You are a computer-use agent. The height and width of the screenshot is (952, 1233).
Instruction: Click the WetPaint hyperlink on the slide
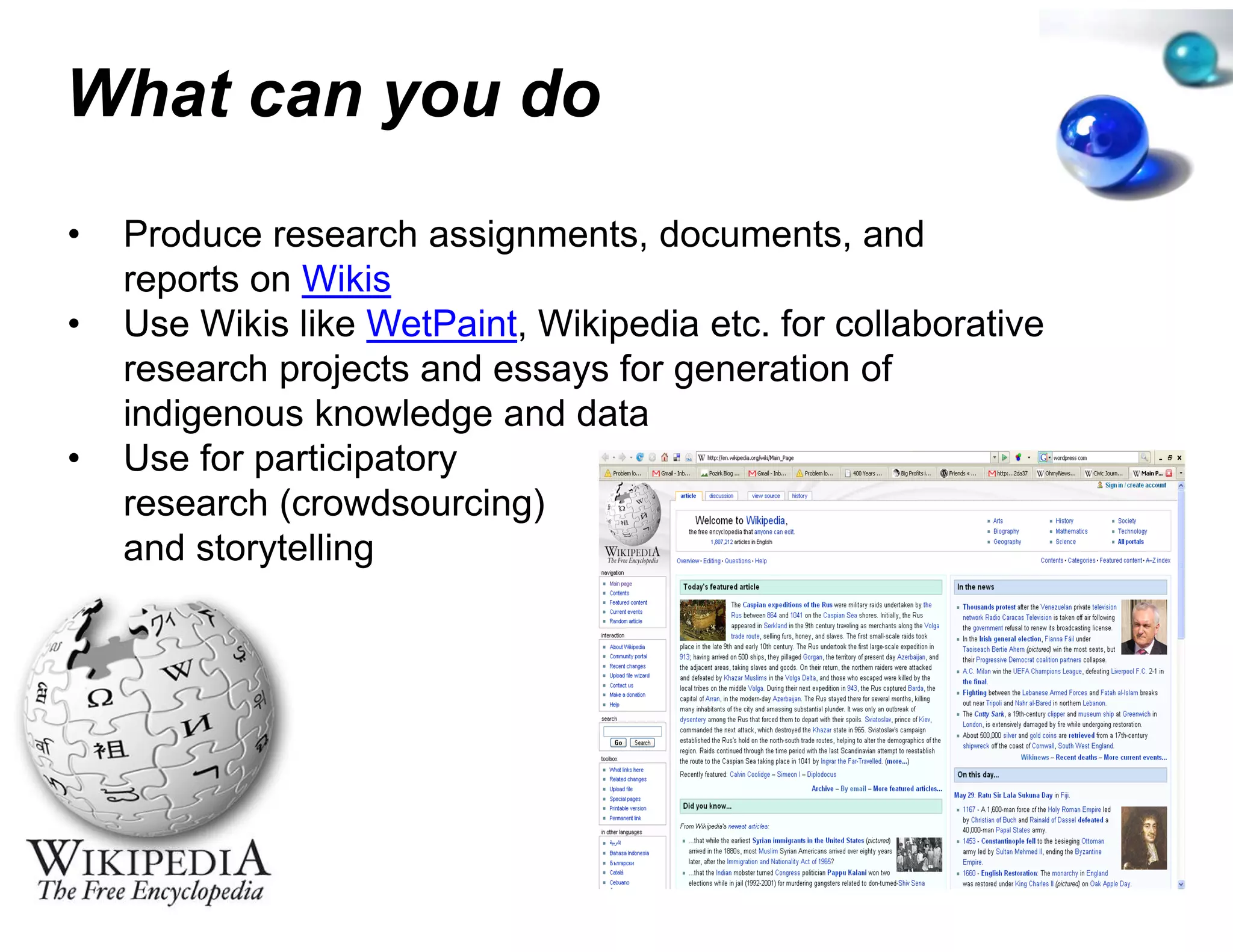pos(442,324)
